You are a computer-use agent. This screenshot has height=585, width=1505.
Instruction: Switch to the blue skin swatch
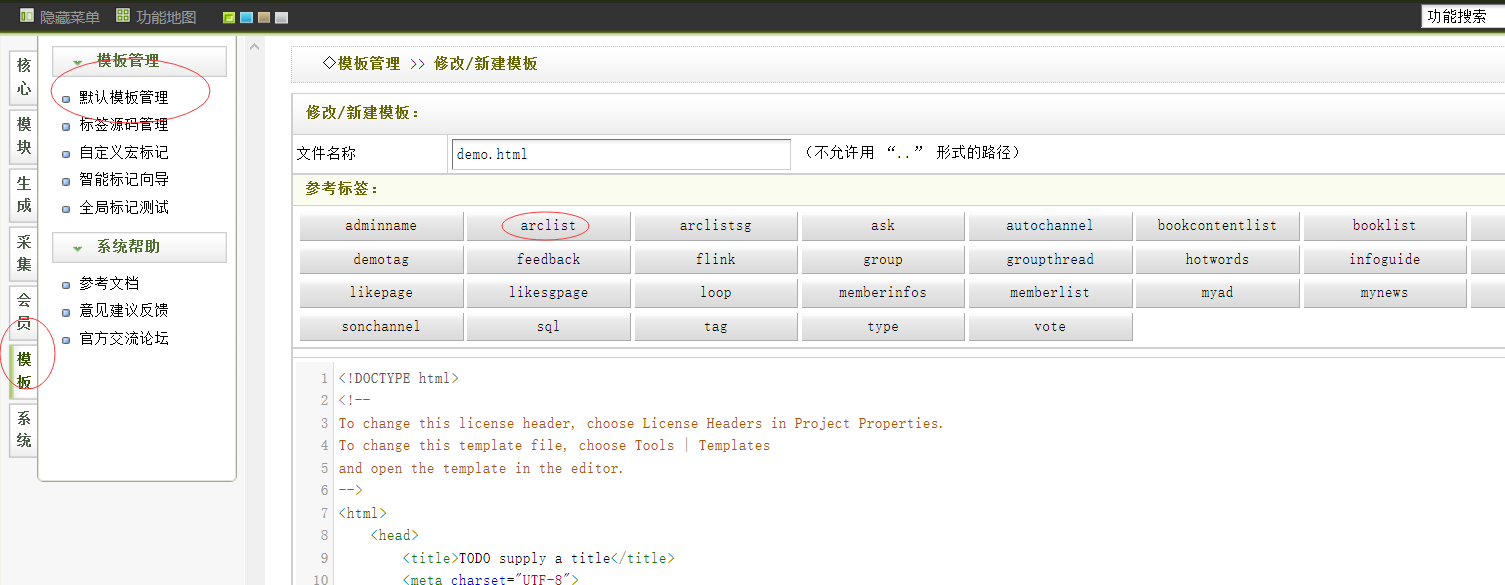[246, 18]
